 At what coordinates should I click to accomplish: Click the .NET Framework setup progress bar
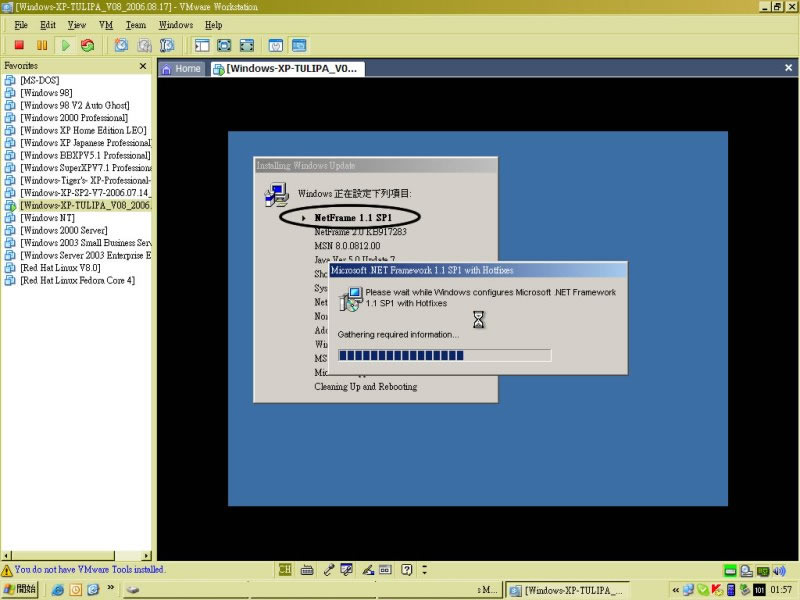[x=444, y=356]
